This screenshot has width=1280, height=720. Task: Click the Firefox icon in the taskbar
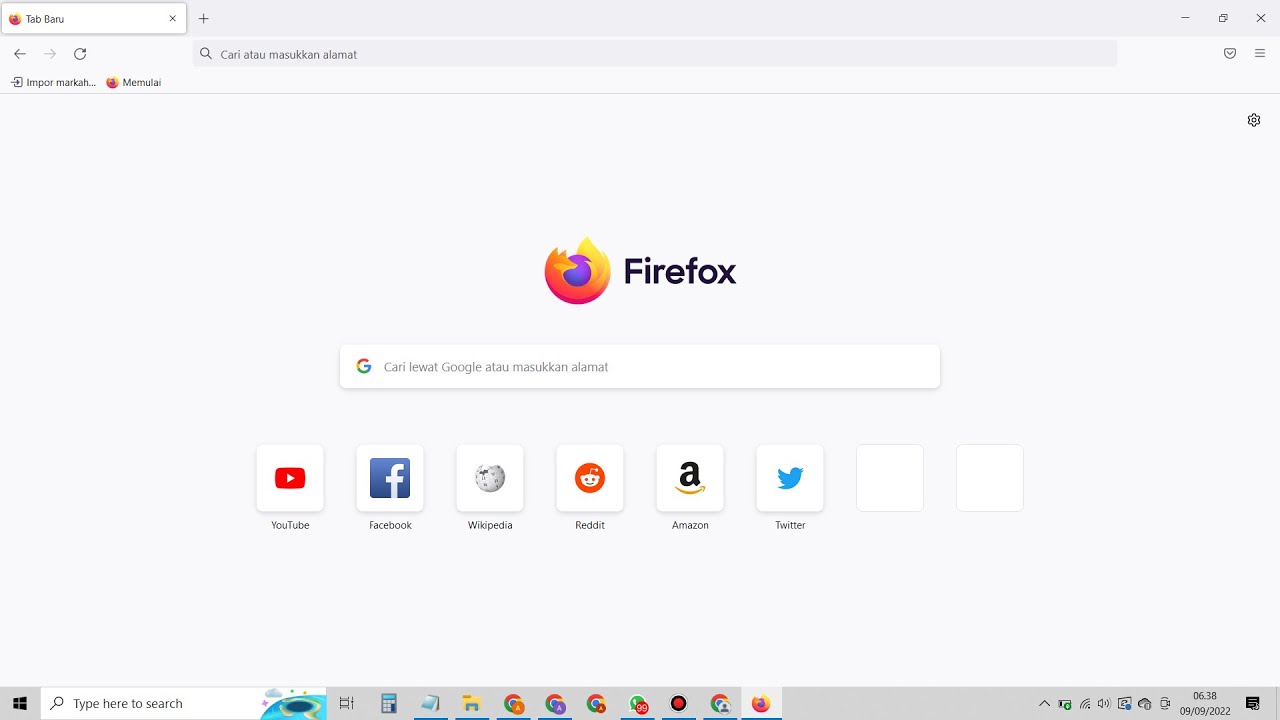point(761,704)
